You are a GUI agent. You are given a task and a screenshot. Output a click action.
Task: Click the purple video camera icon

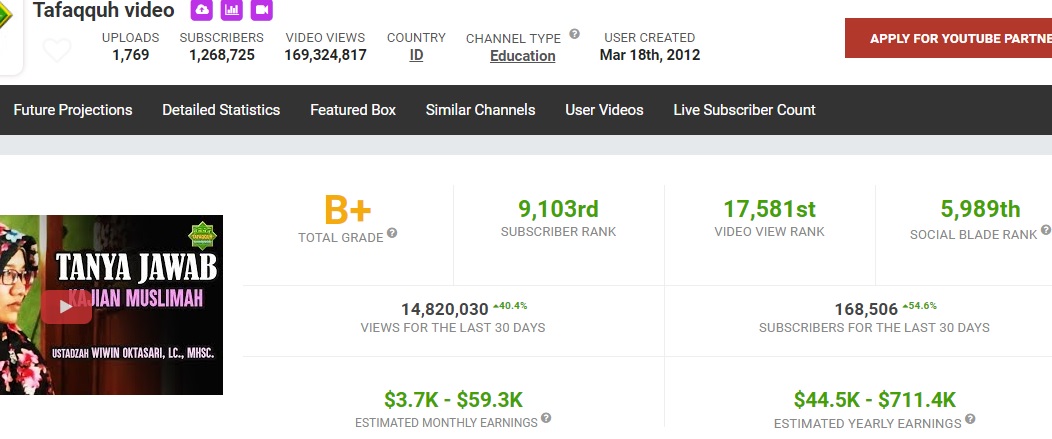(x=262, y=9)
